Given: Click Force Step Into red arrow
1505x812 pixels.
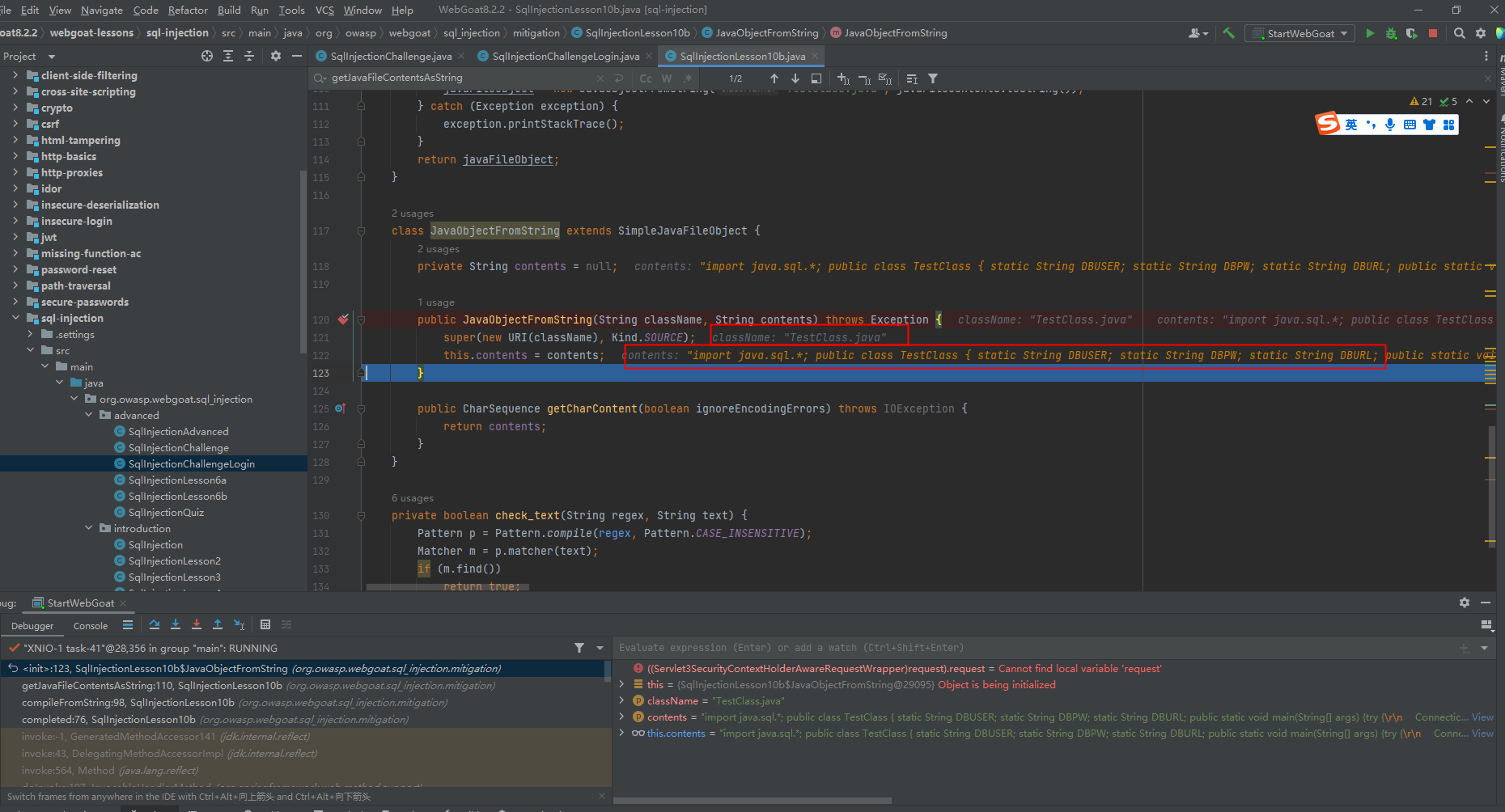Looking at the screenshot, I should coord(197,624).
